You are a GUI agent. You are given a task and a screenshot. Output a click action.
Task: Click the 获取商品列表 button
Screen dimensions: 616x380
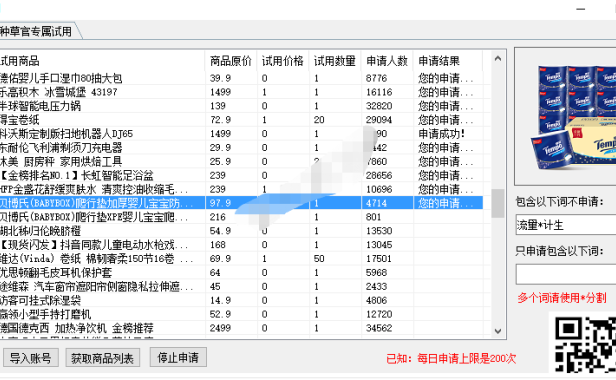pyautogui.click(x=103, y=358)
